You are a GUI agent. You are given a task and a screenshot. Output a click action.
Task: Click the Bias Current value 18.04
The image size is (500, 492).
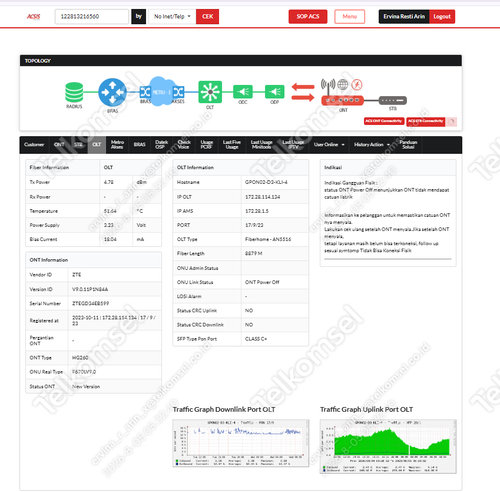(x=110, y=239)
